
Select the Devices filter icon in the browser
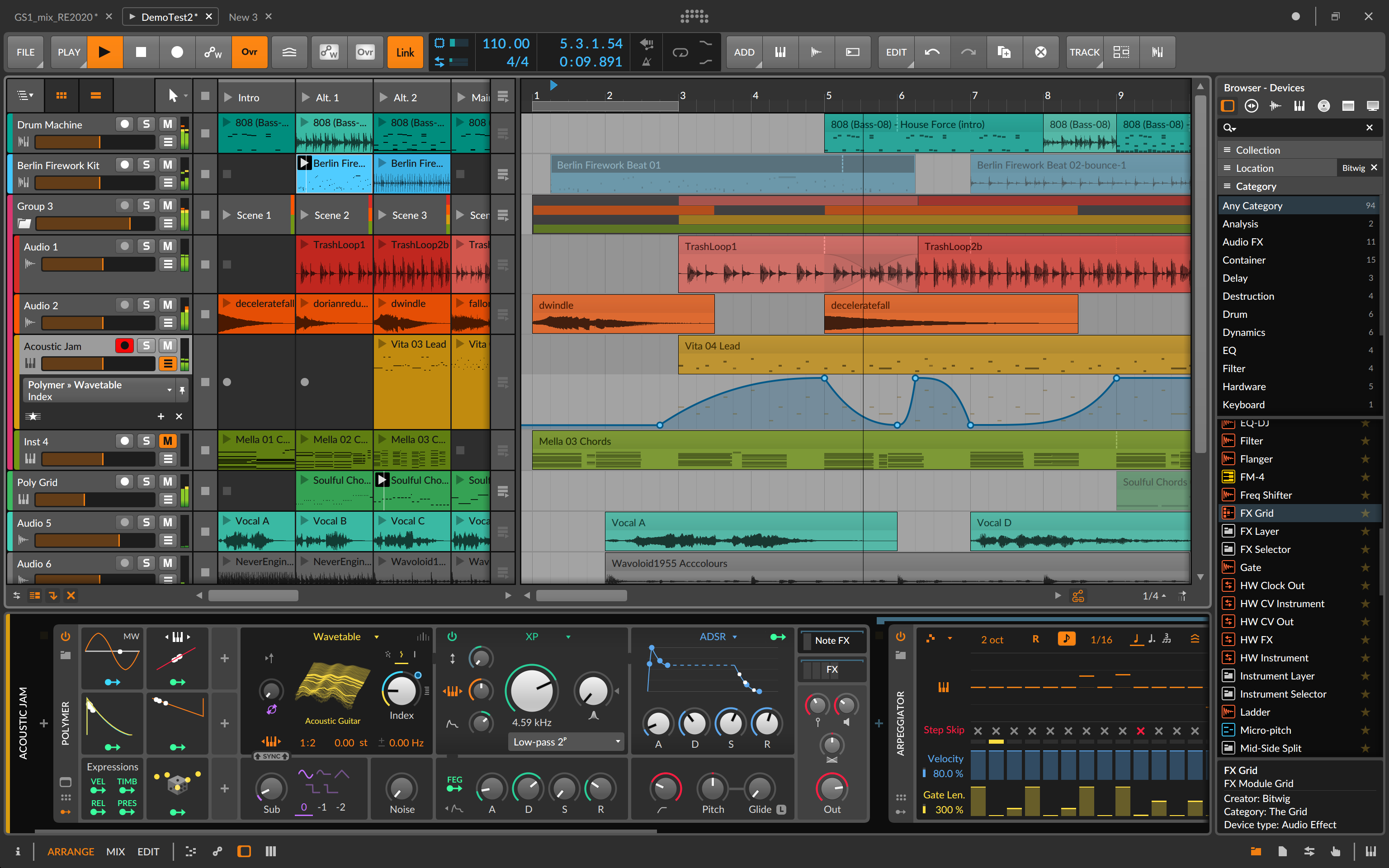click(x=1228, y=106)
